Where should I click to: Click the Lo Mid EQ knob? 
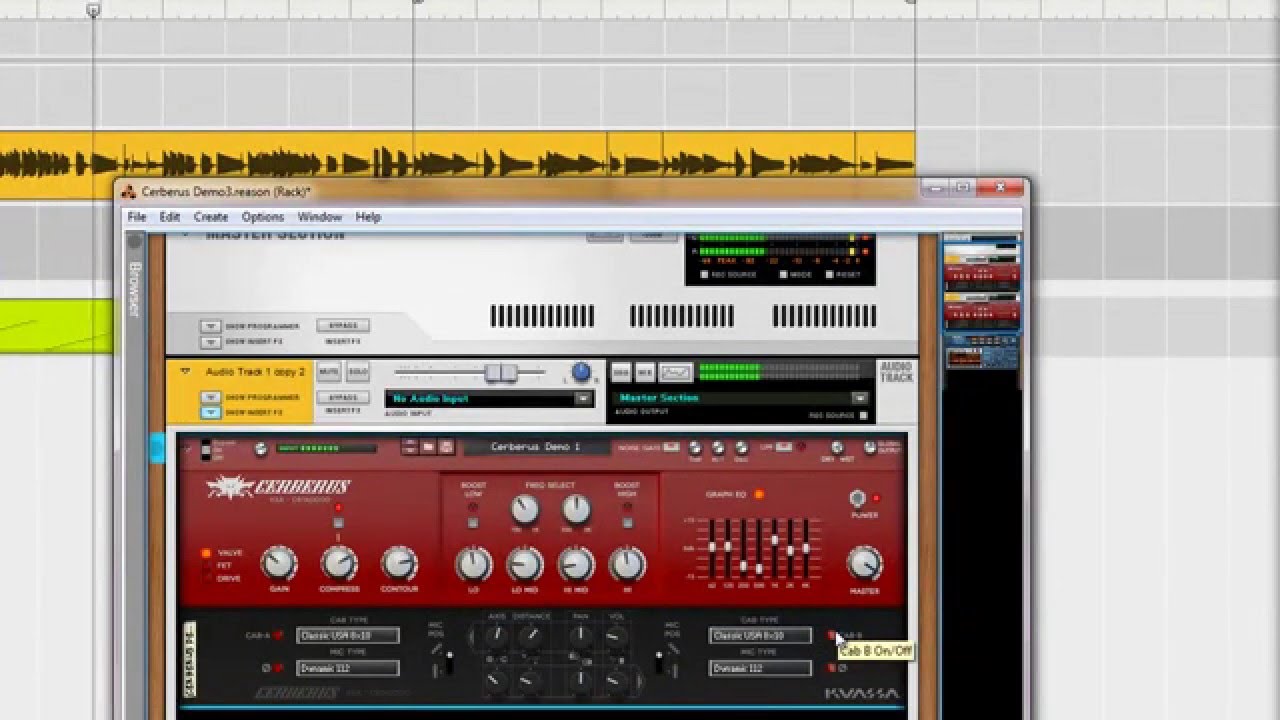click(x=525, y=565)
